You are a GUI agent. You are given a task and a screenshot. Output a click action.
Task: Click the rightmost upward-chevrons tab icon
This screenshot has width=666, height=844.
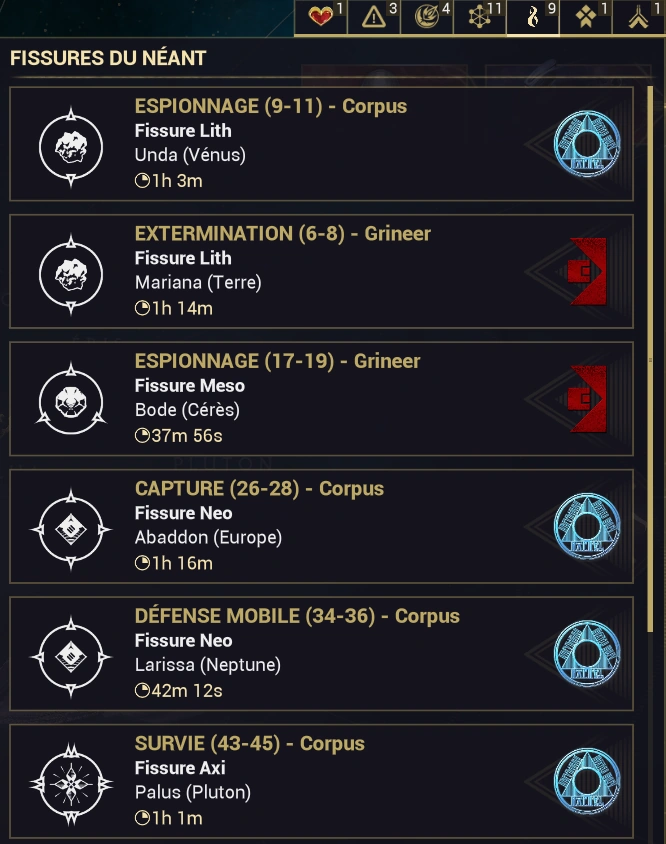coord(638,18)
